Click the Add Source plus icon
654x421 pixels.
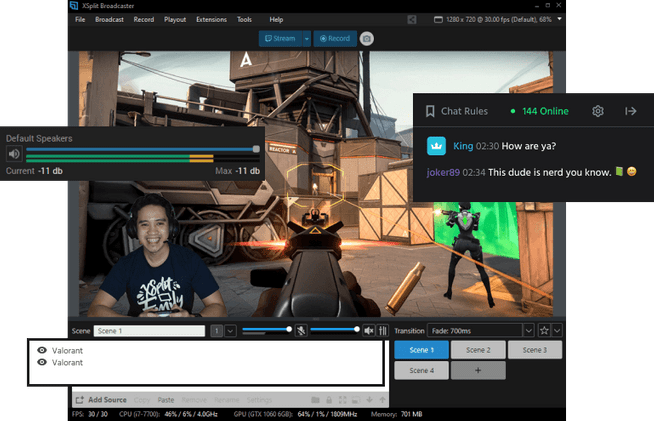tap(80, 400)
